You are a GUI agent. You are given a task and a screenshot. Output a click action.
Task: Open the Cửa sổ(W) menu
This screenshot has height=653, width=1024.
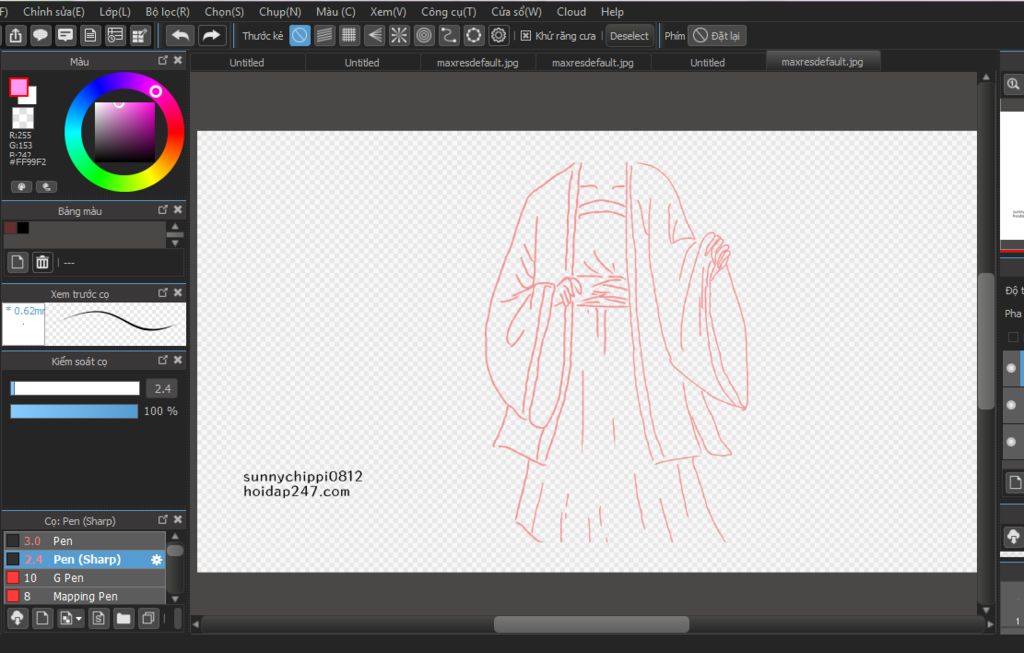[x=517, y=12]
